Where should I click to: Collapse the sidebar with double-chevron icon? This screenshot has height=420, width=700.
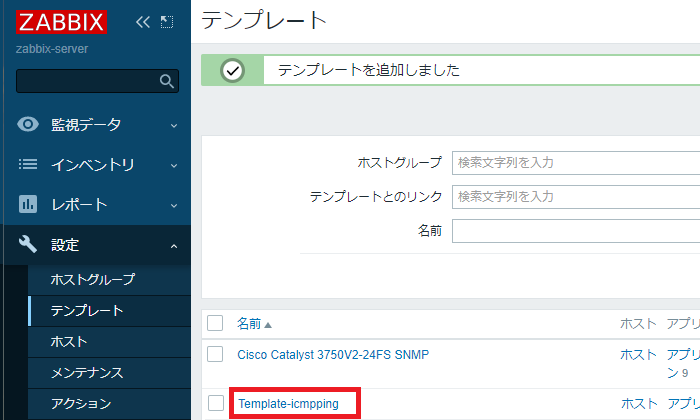(x=143, y=21)
